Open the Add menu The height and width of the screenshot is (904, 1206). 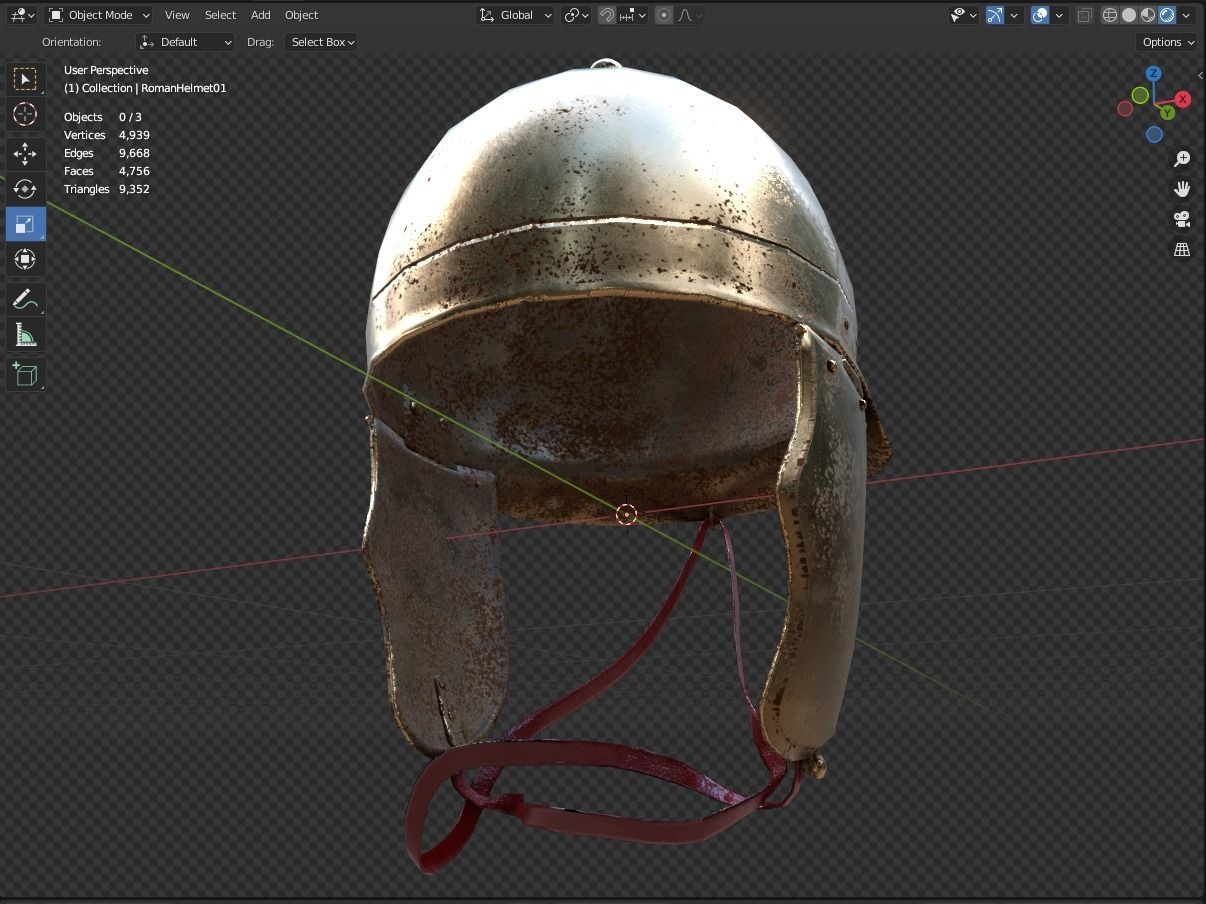(x=260, y=15)
